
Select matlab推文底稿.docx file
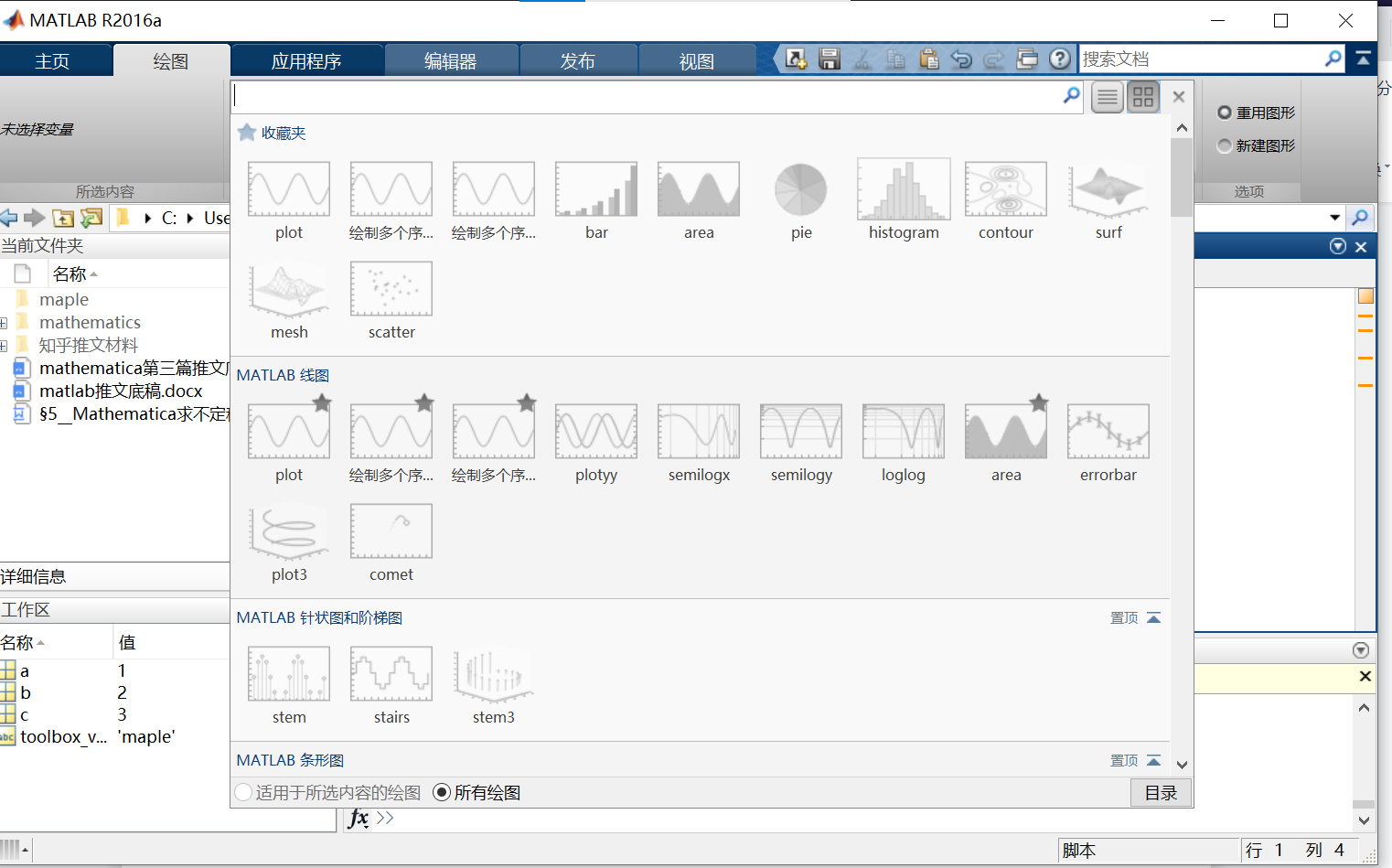[121, 391]
